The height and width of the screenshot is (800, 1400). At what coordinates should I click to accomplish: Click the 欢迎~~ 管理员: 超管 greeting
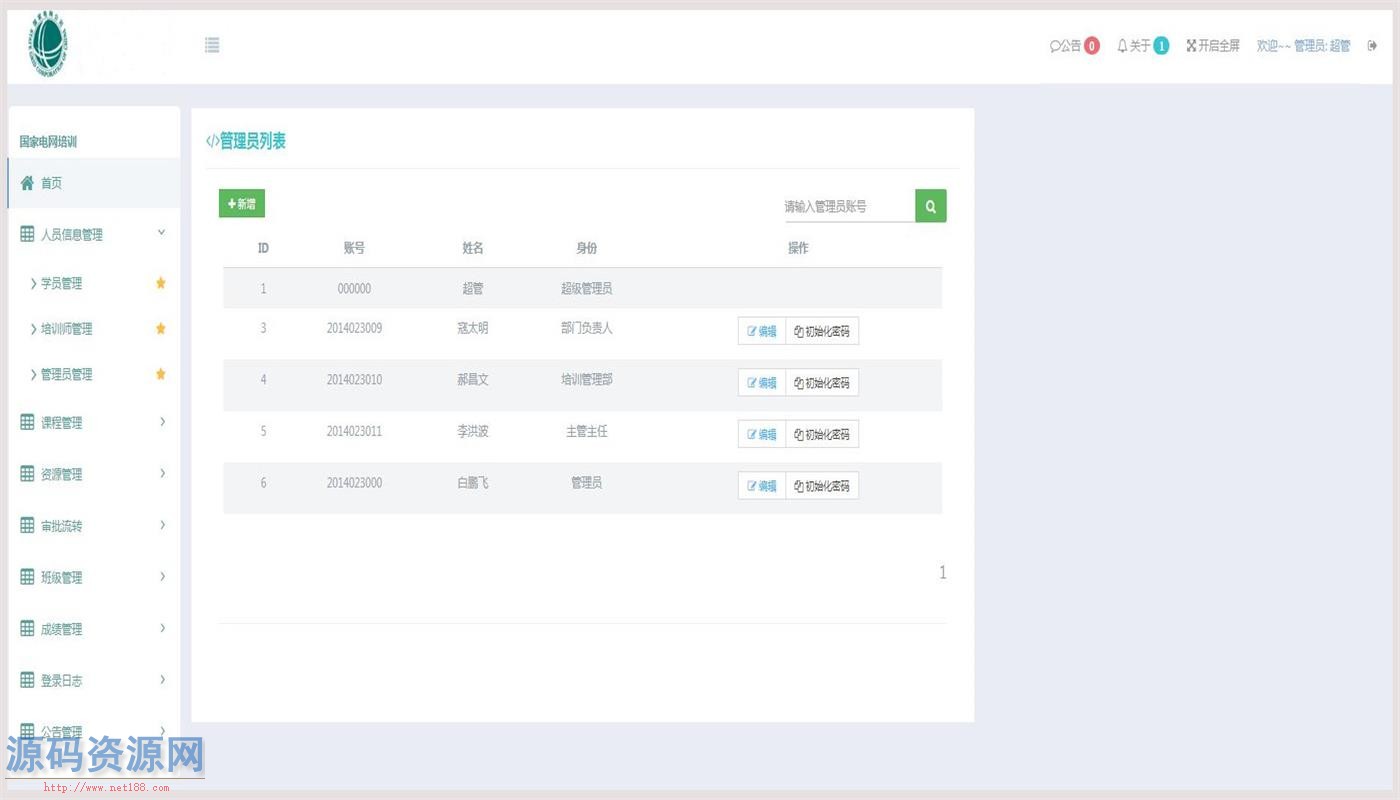(x=1303, y=46)
